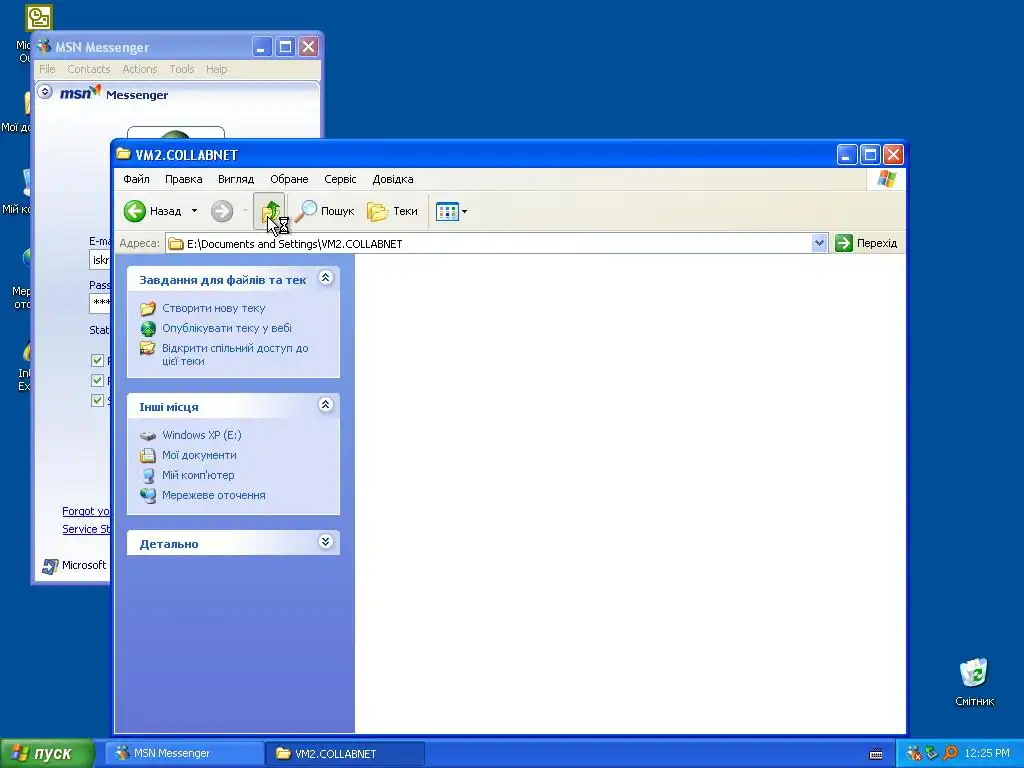Collapse the Завдання для файлів та тек panel
This screenshot has height=768, width=1024.
tap(325, 278)
